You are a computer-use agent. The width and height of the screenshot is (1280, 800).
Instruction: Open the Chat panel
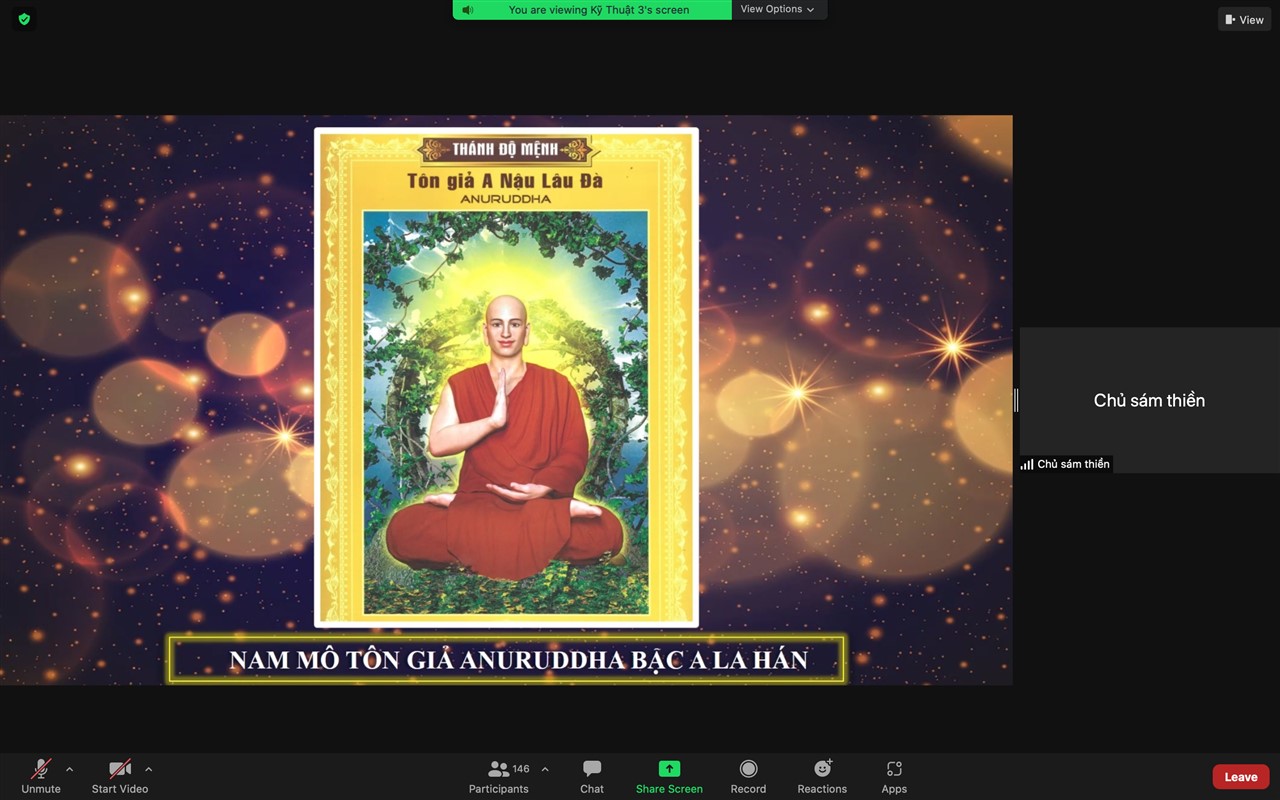click(x=592, y=776)
